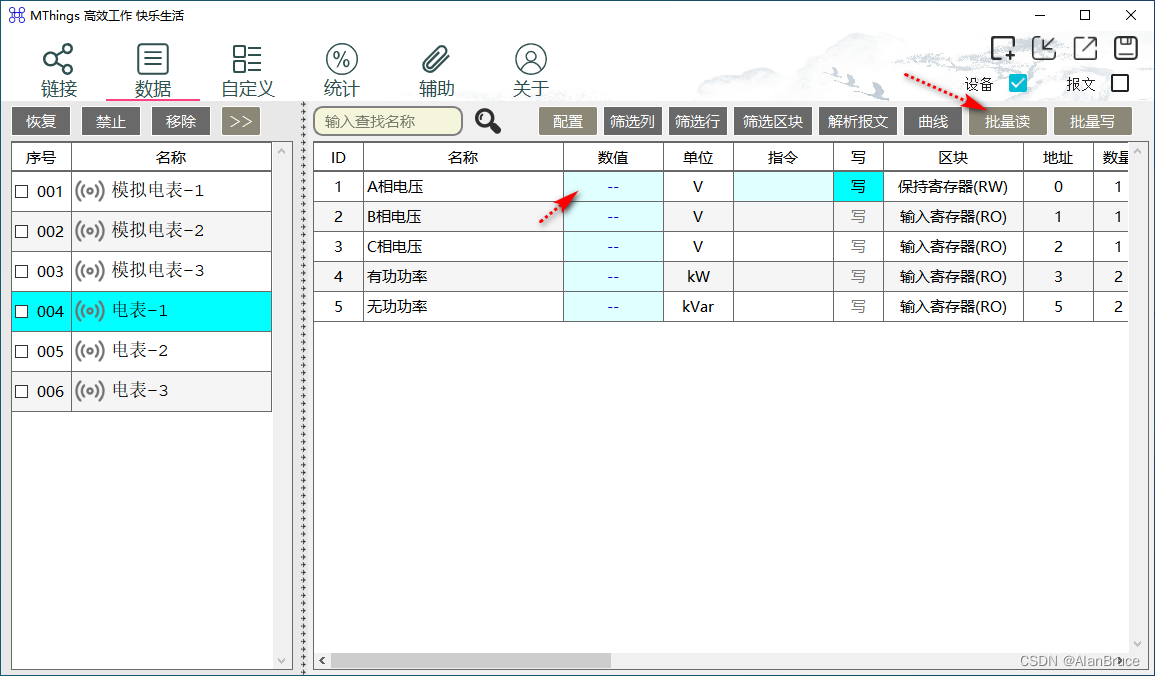Open the 关于 about user icon
The image size is (1155, 676).
[x=531, y=59]
